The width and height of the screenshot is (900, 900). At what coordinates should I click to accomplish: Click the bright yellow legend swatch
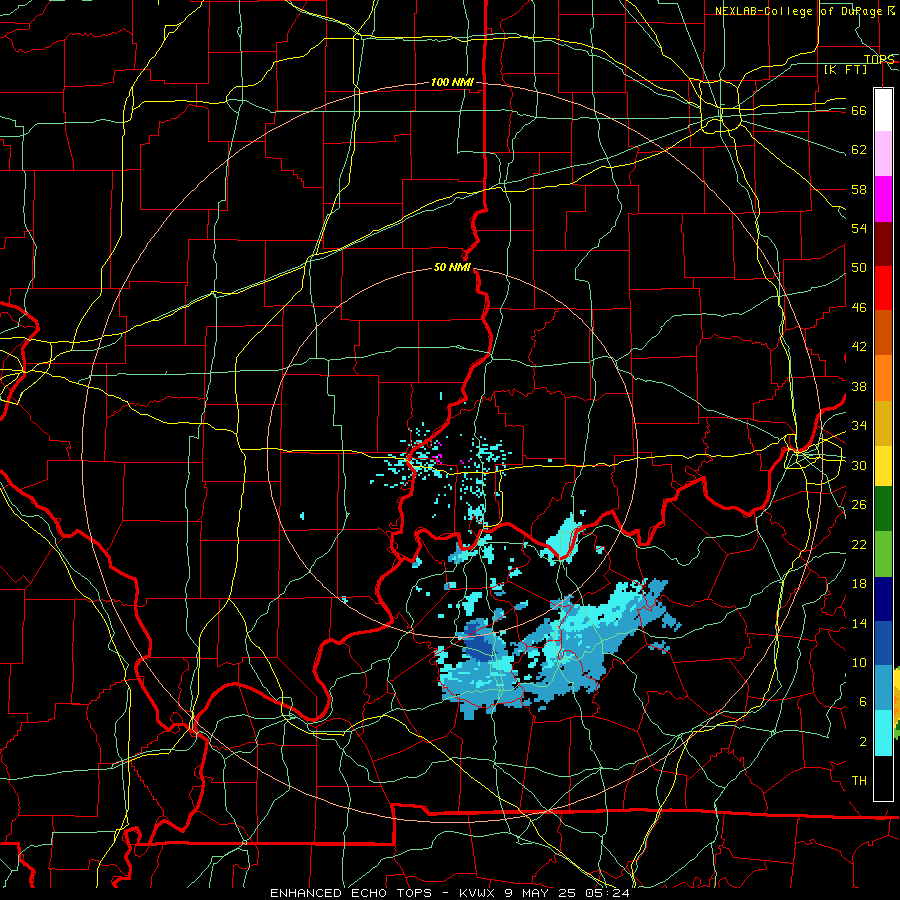(x=883, y=466)
